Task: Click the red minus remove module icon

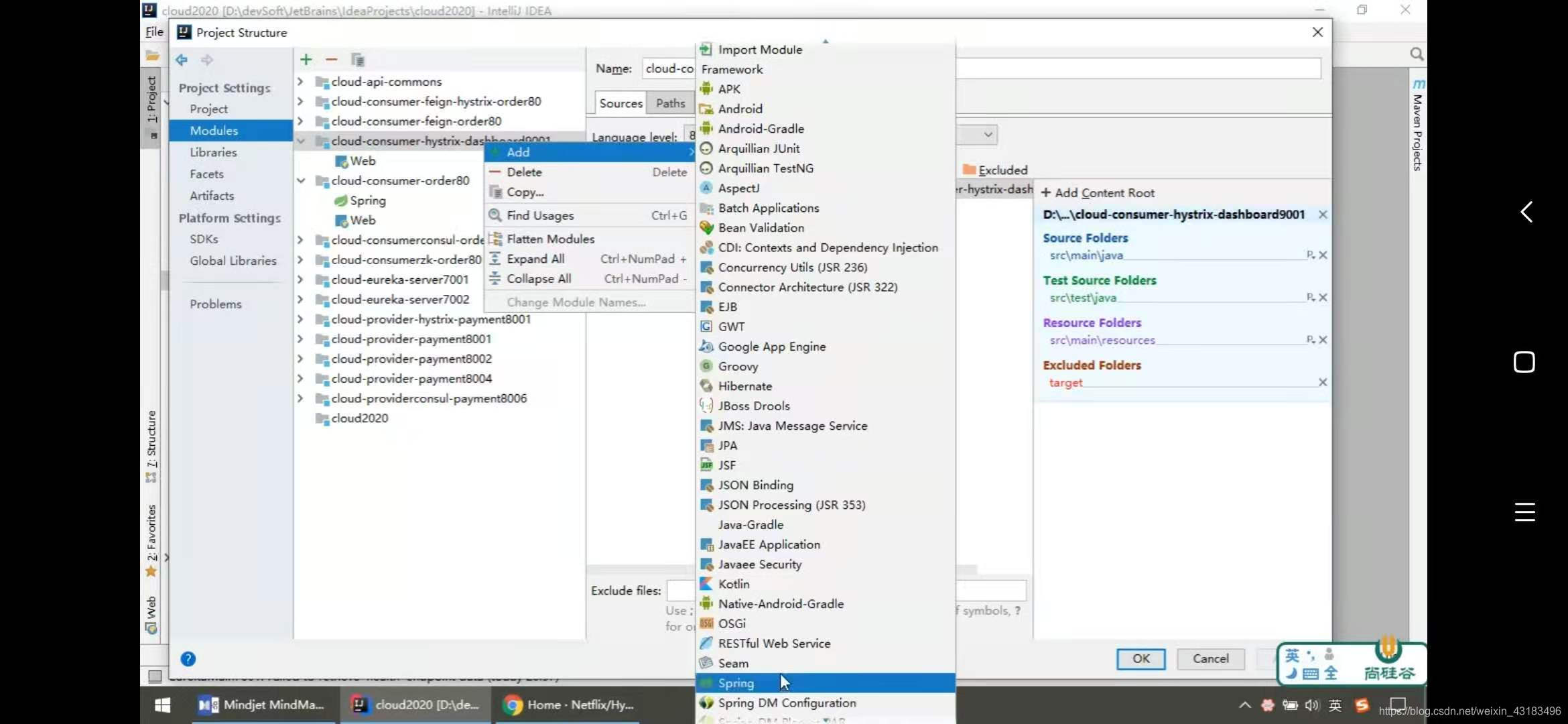Action: [332, 60]
